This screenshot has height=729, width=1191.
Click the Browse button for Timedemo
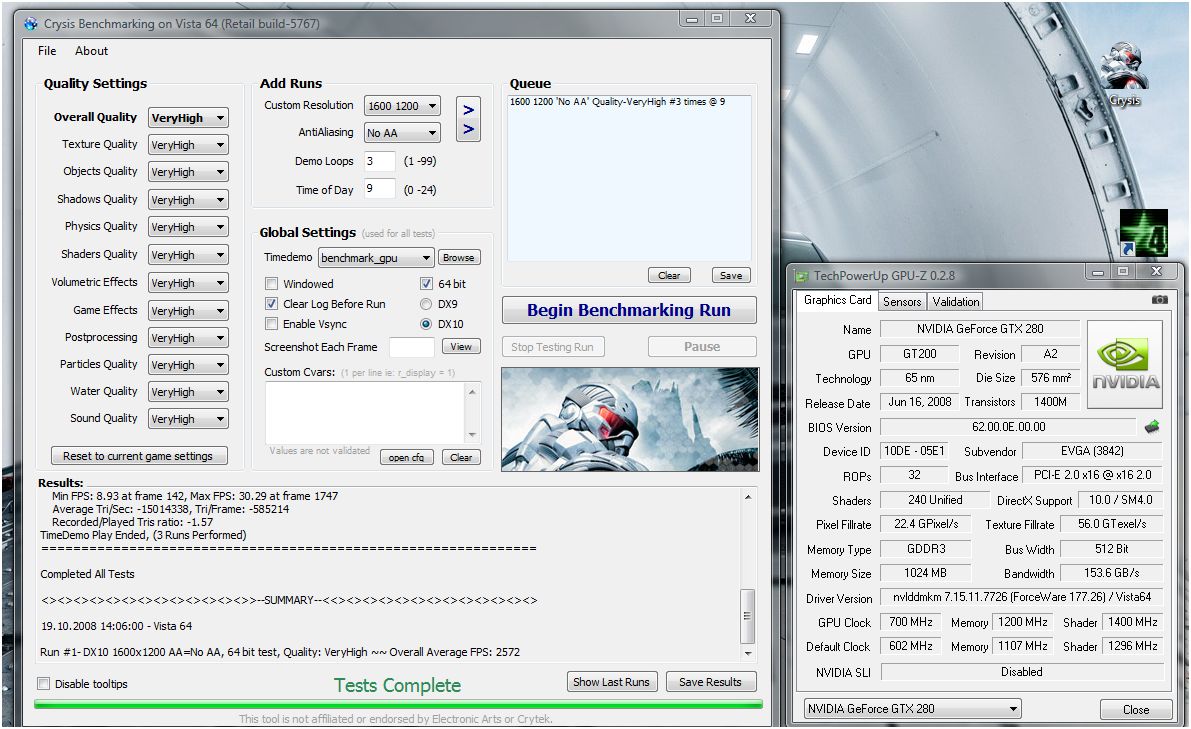pyautogui.click(x=459, y=257)
